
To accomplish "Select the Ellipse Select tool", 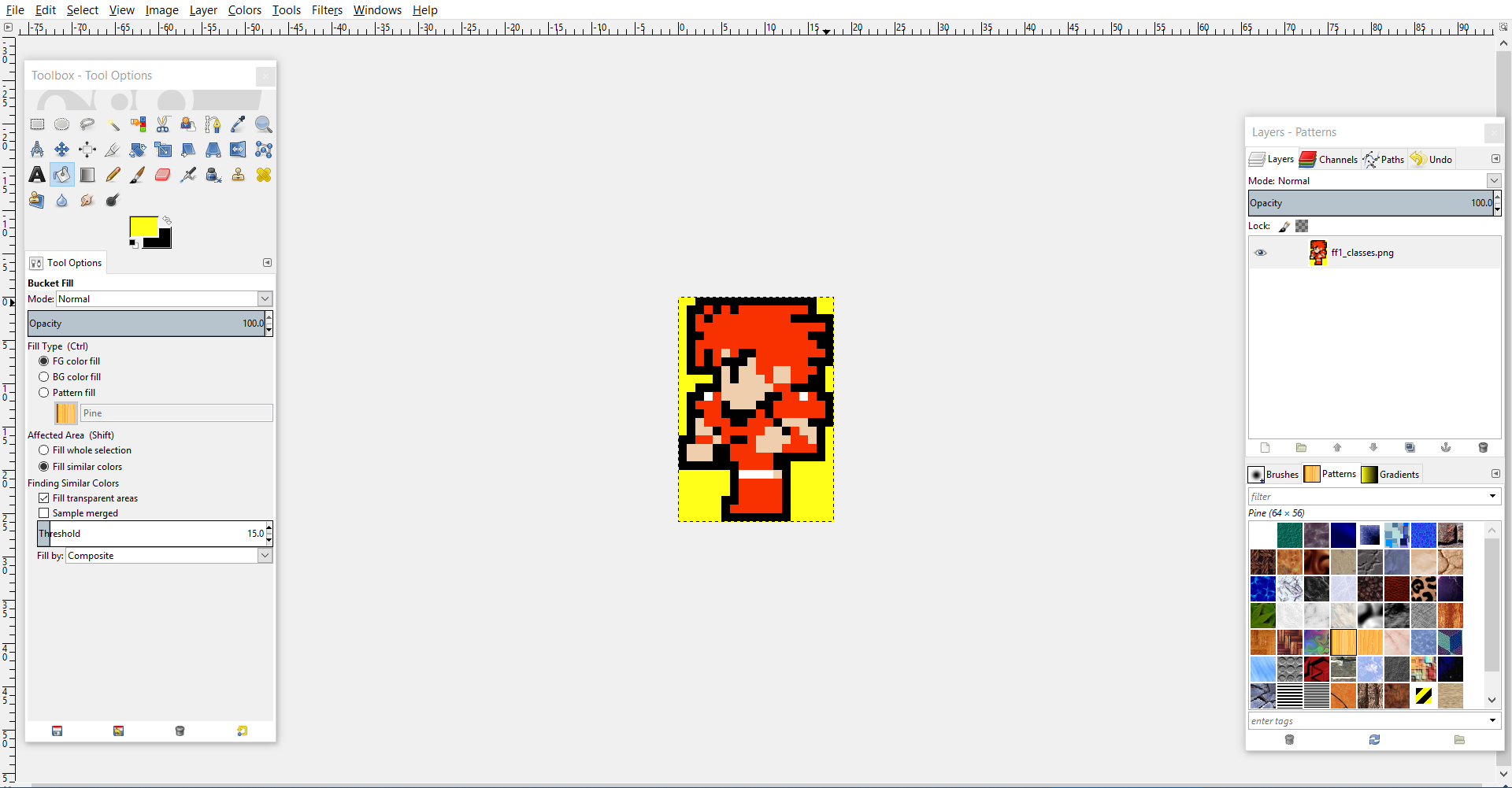I will click(x=62, y=124).
